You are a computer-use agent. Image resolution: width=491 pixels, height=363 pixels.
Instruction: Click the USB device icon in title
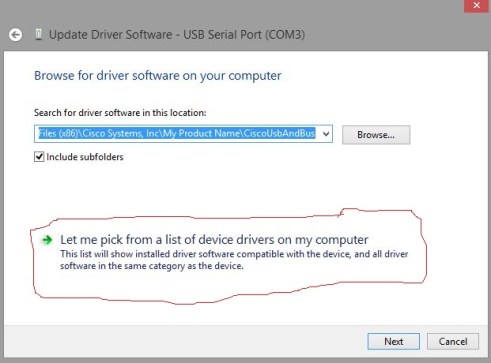pos(39,34)
